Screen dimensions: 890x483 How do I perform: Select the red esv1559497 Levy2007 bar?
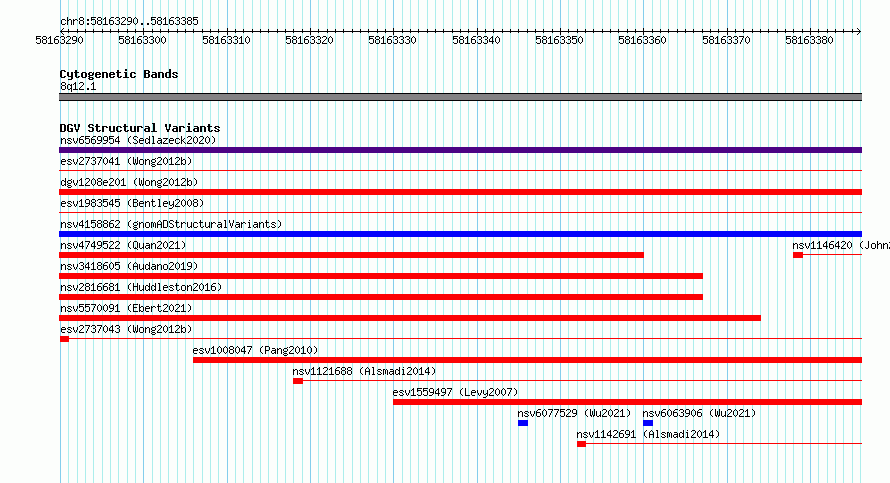coord(627,402)
